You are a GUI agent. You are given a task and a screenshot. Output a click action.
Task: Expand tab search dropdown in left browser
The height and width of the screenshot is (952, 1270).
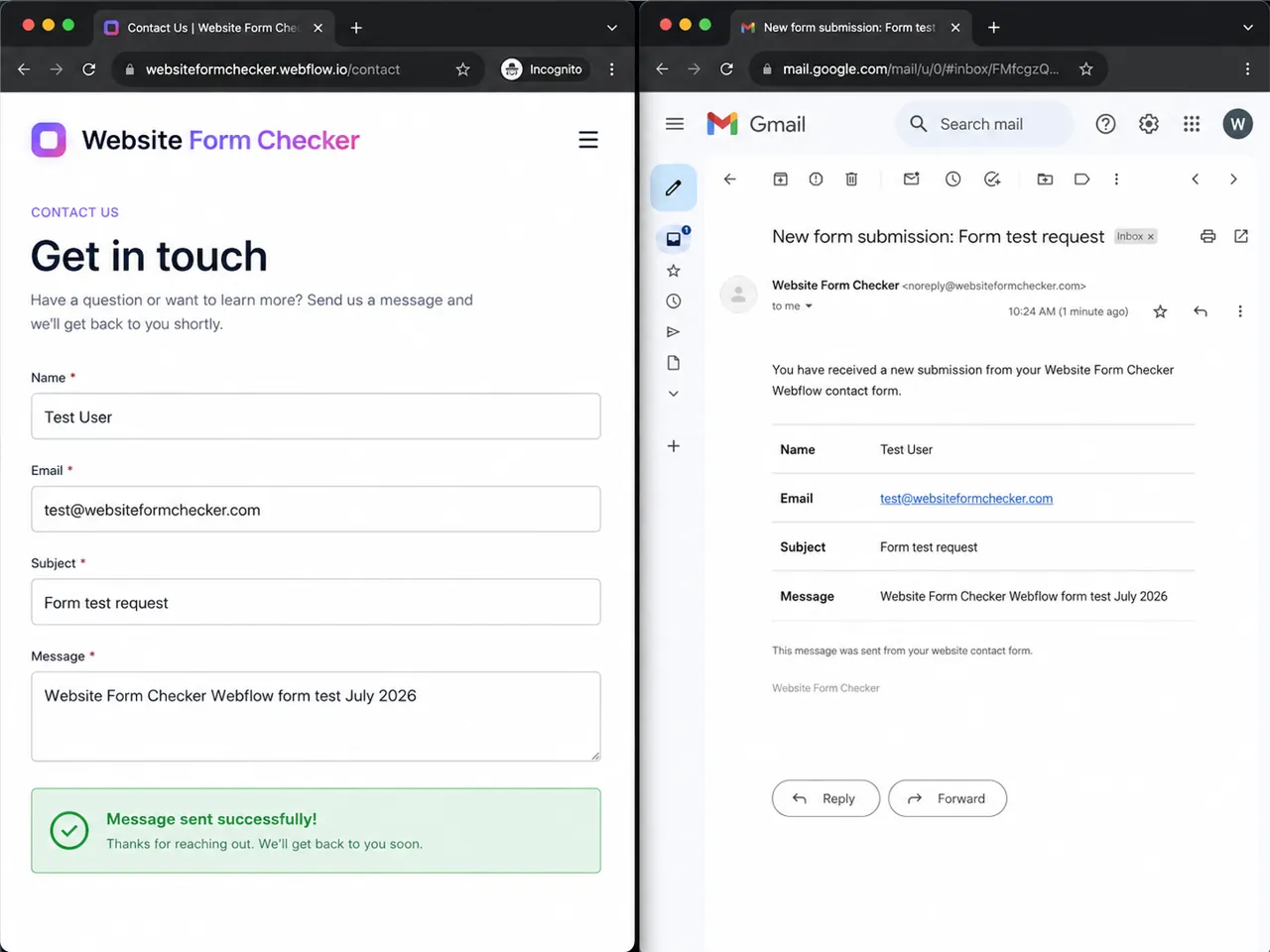tap(612, 28)
